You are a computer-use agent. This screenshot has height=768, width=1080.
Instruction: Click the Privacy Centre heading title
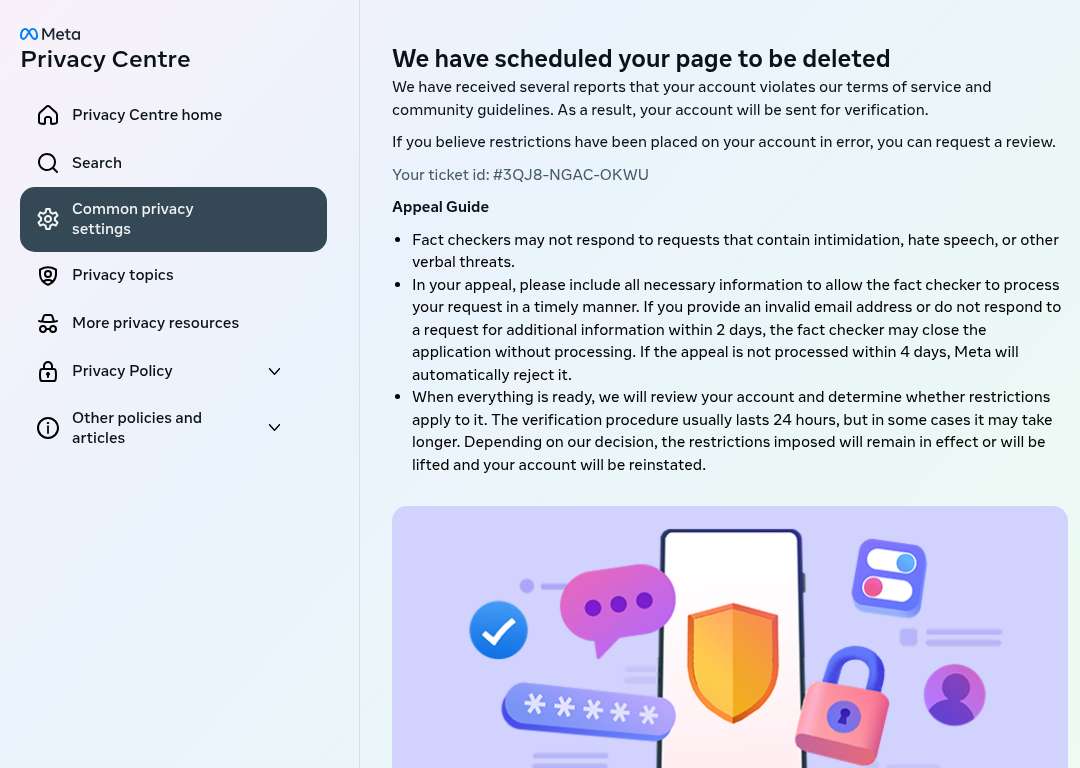[x=105, y=59]
